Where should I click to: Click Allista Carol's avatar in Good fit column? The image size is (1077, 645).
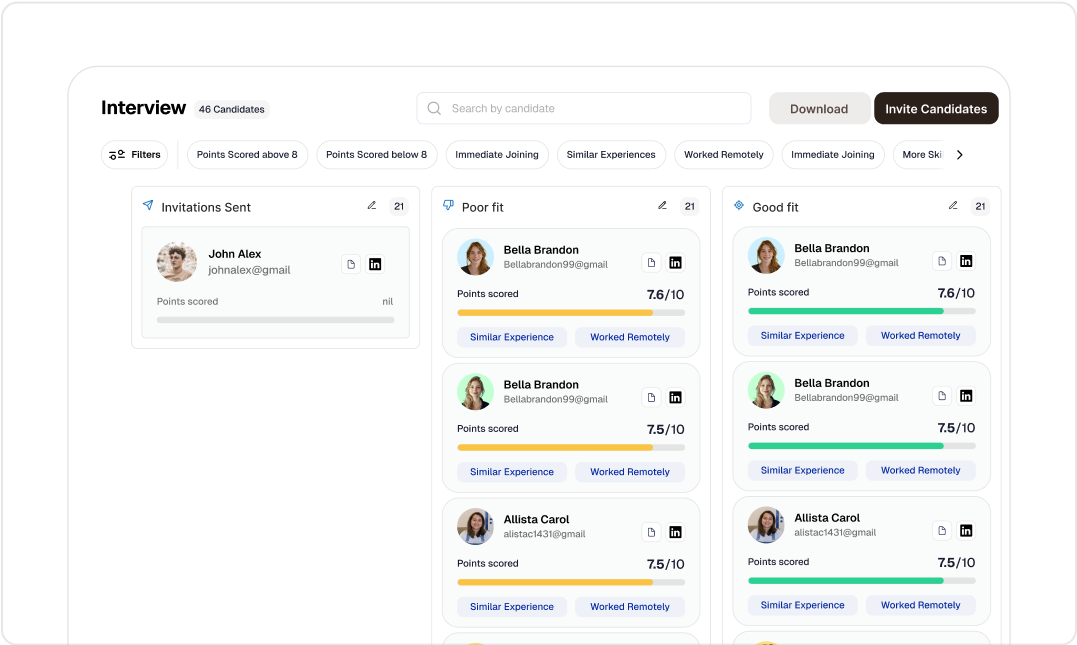coord(766,525)
